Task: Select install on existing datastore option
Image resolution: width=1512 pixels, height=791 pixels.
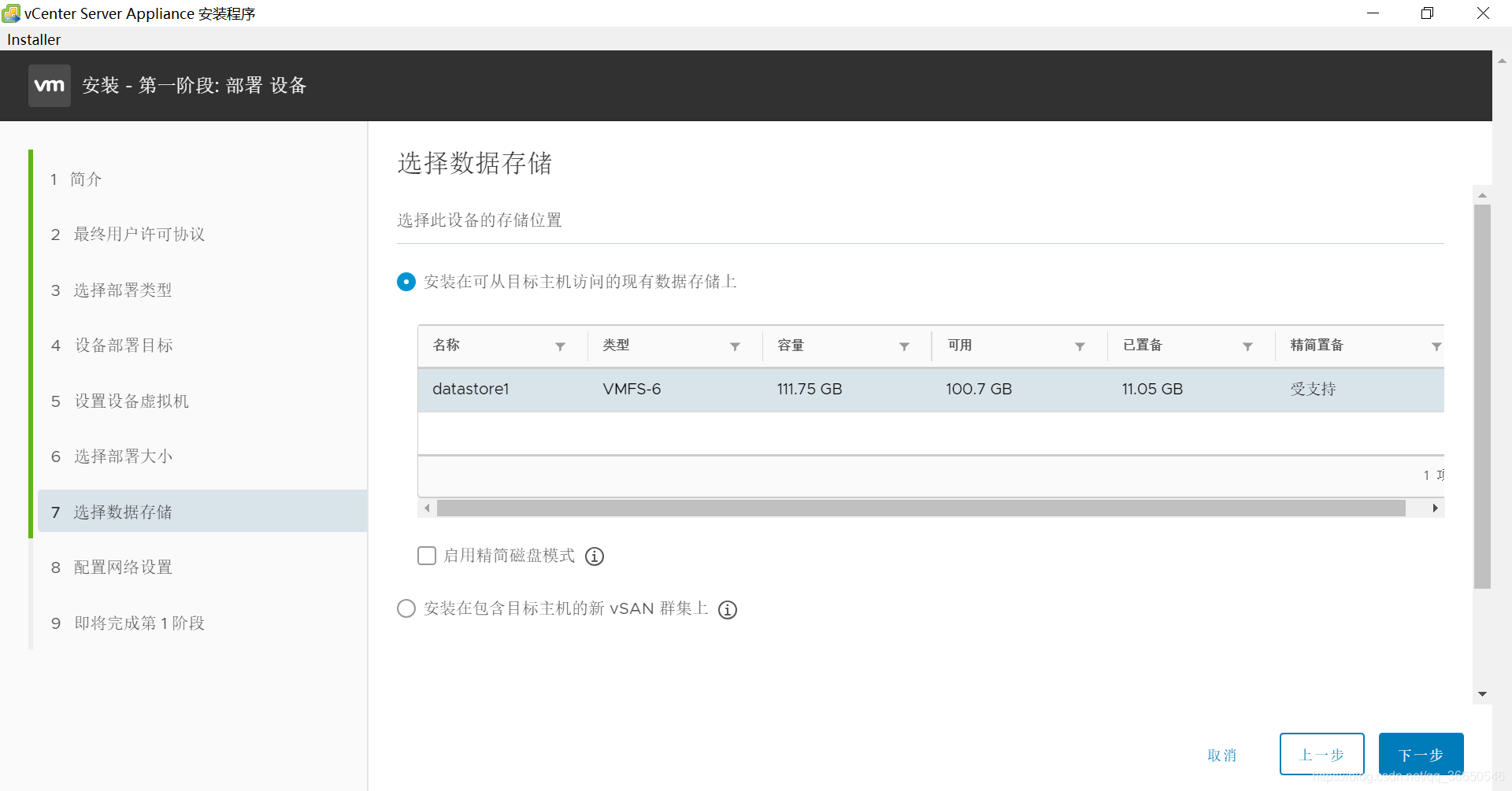Action: pos(406,282)
